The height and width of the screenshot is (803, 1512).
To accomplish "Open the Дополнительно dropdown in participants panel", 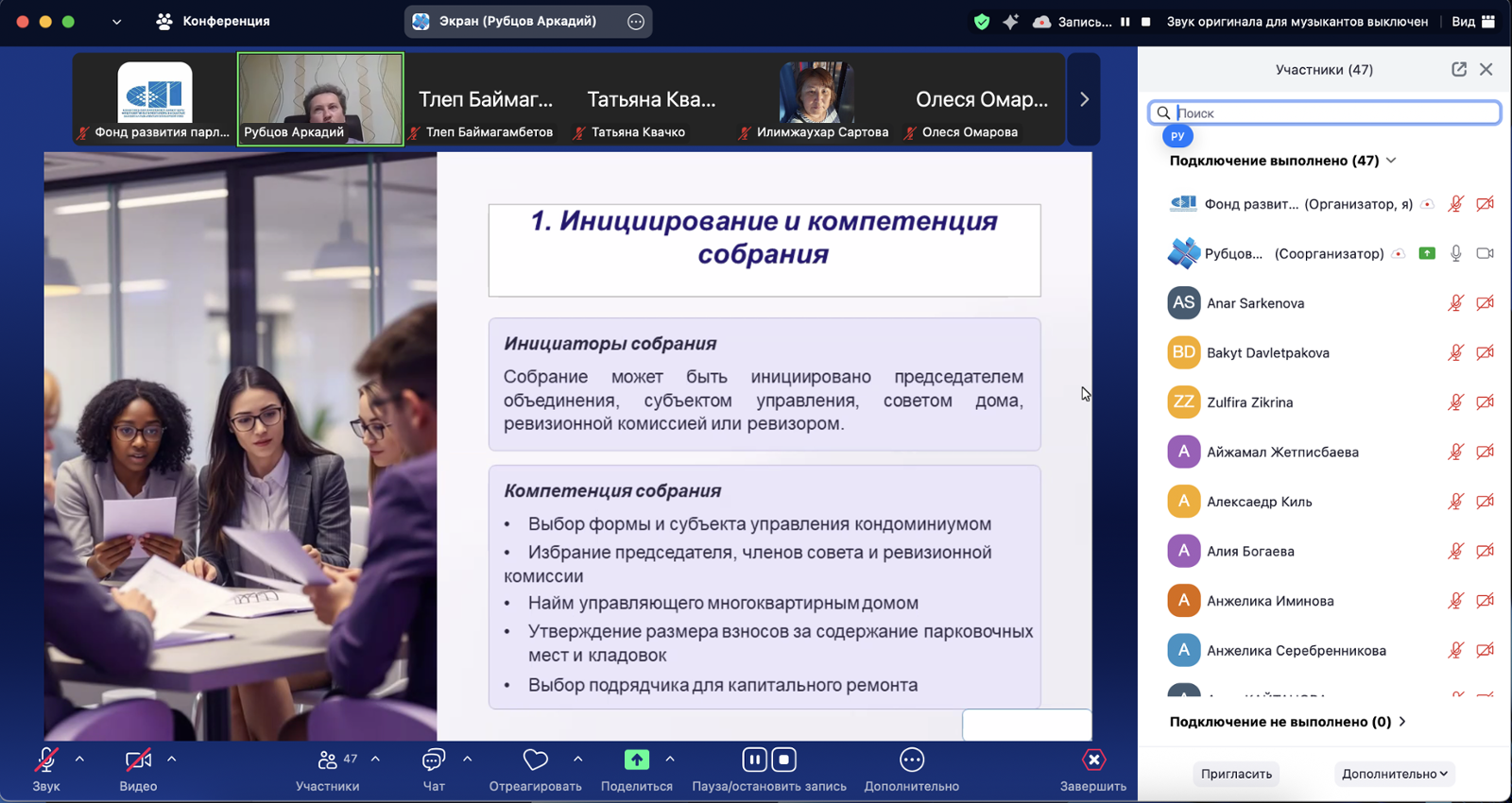I will point(1394,774).
